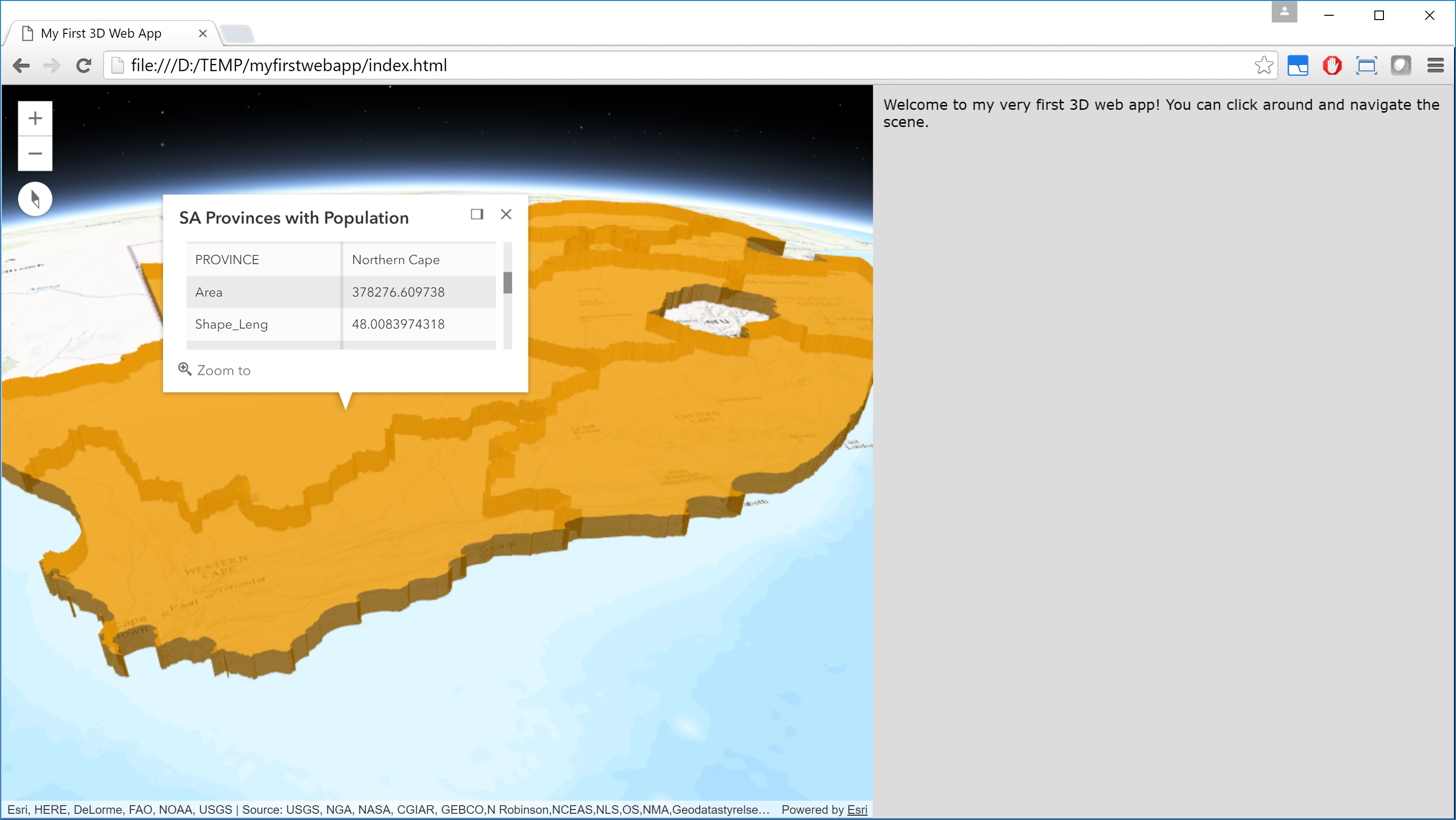
Task: Reload the page in browser
Action: [84, 65]
